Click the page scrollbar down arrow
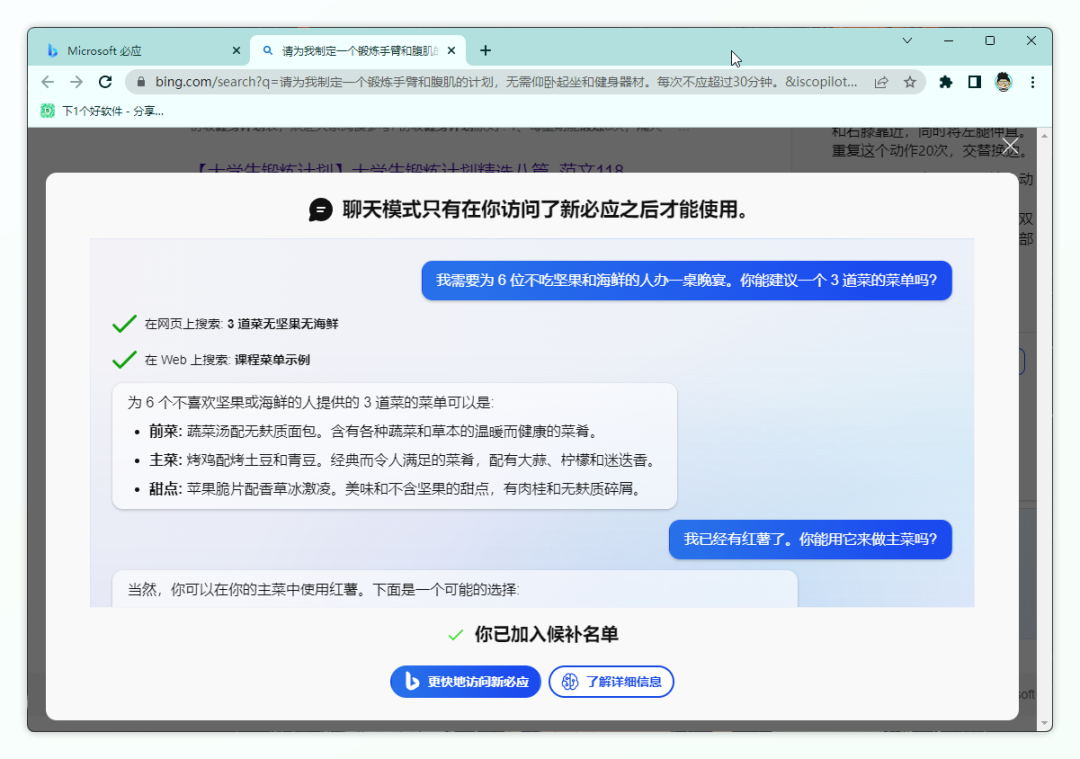 click(1045, 723)
